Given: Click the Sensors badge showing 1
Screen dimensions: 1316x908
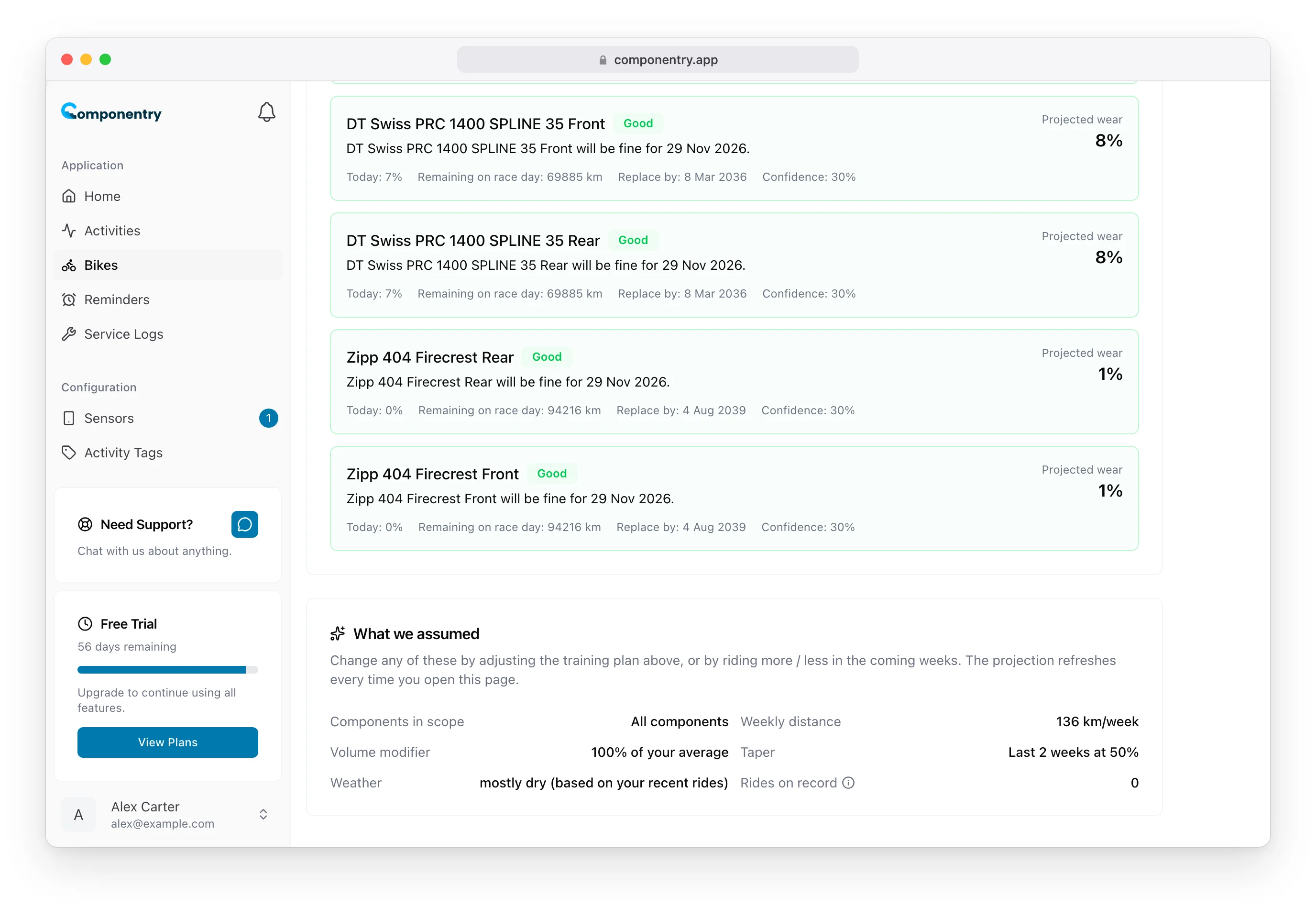Looking at the screenshot, I should [x=268, y=418].
